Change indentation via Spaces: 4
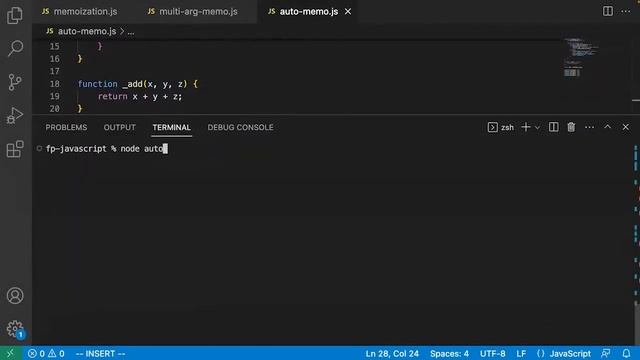Image resolution: width=640 pixels, height=360 pixels. [x=449, y=353]
